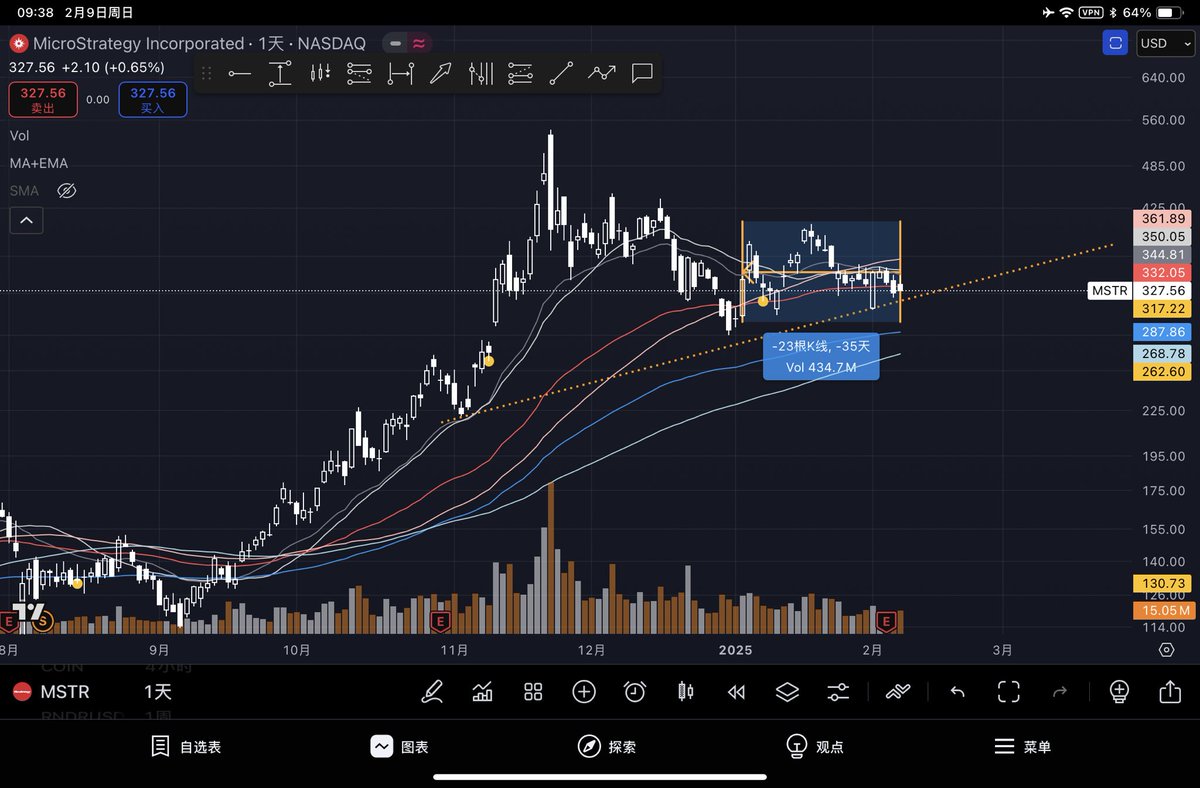Create a price alert with clock icon
Screen dimensions: 1200x788
click(x=635, y=692)
